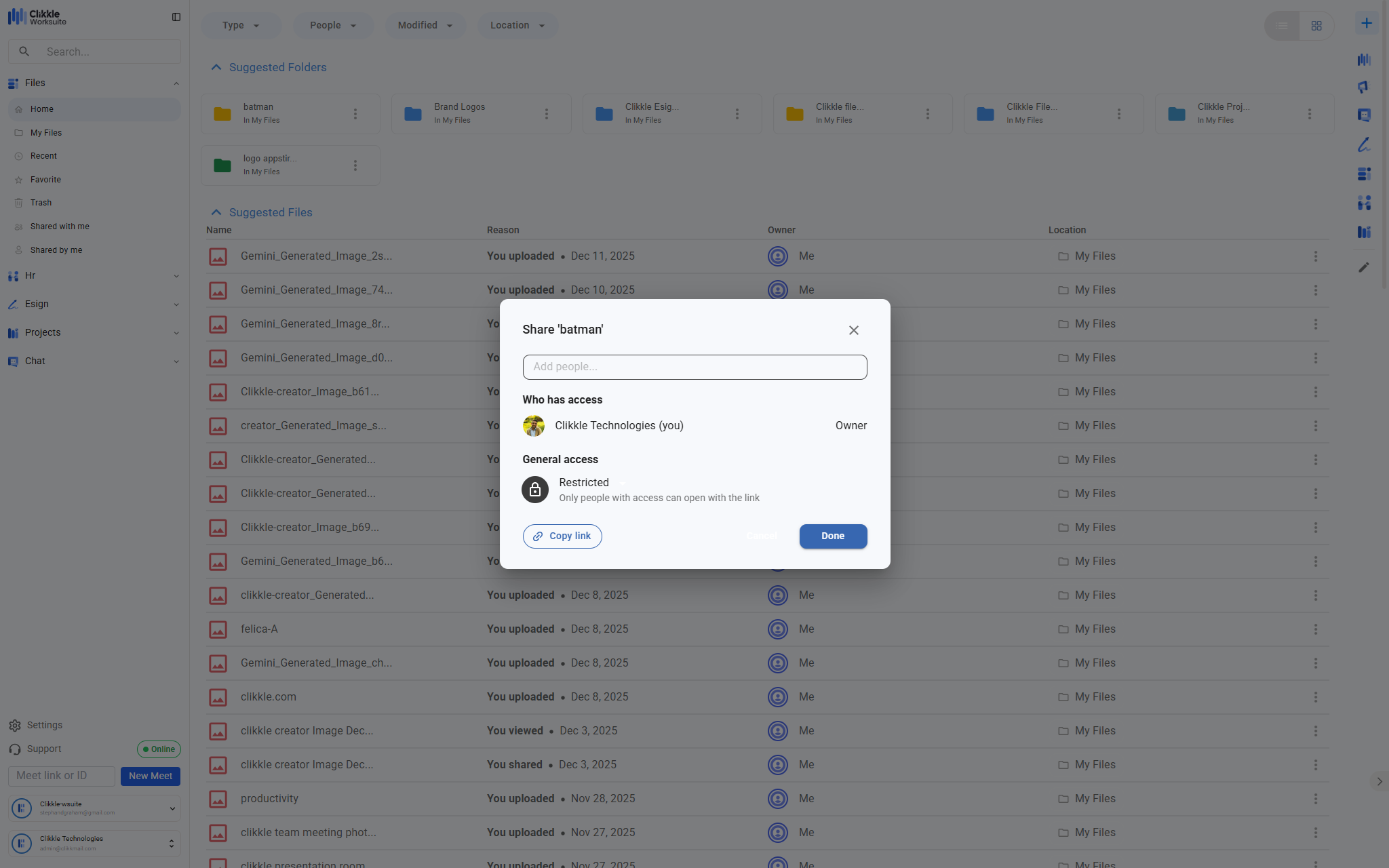Open more options for Brand Logos folder
Viewport: 1389px width, 868px height.
coord(546,114)
